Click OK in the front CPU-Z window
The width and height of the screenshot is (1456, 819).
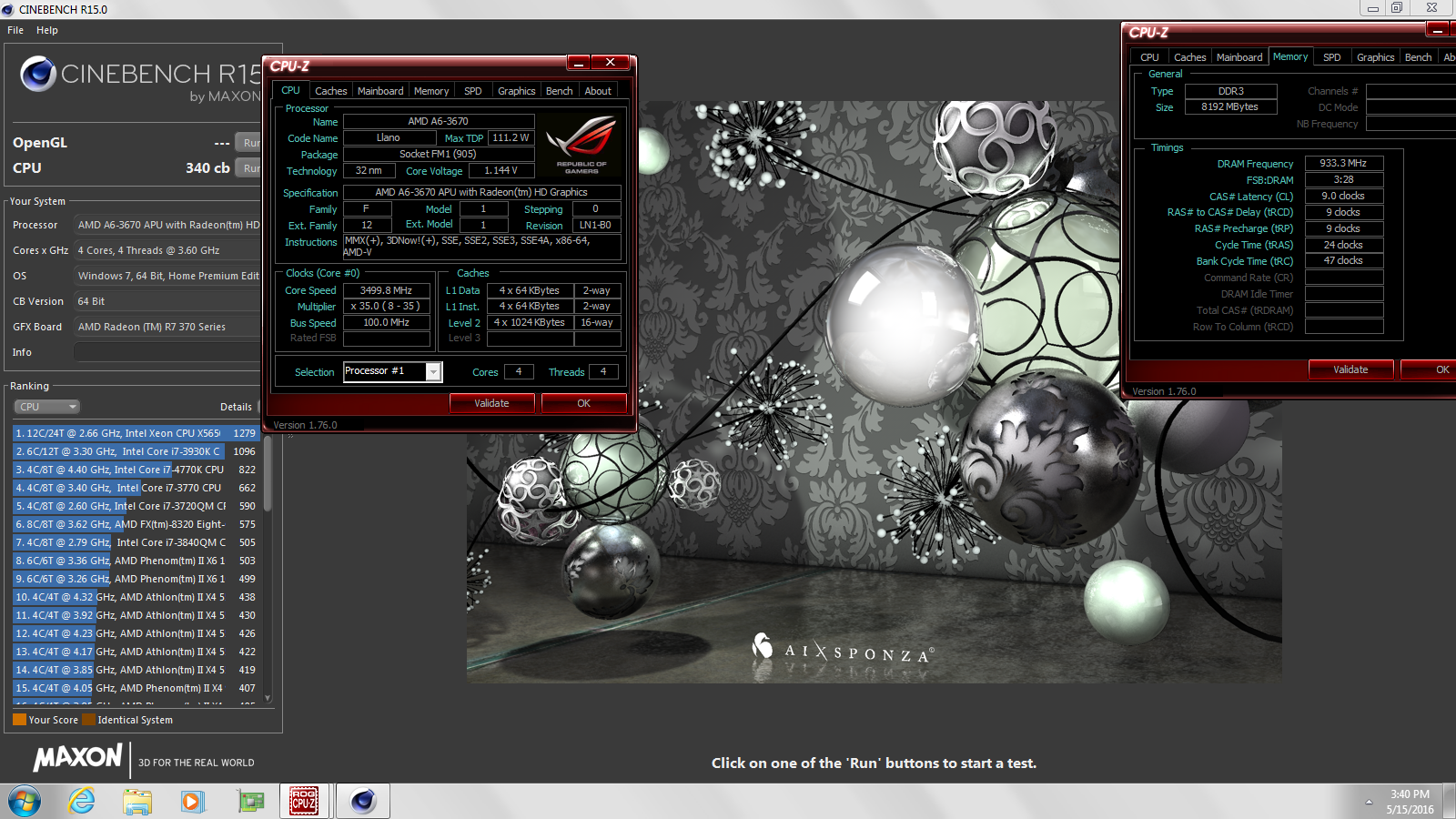583,403
